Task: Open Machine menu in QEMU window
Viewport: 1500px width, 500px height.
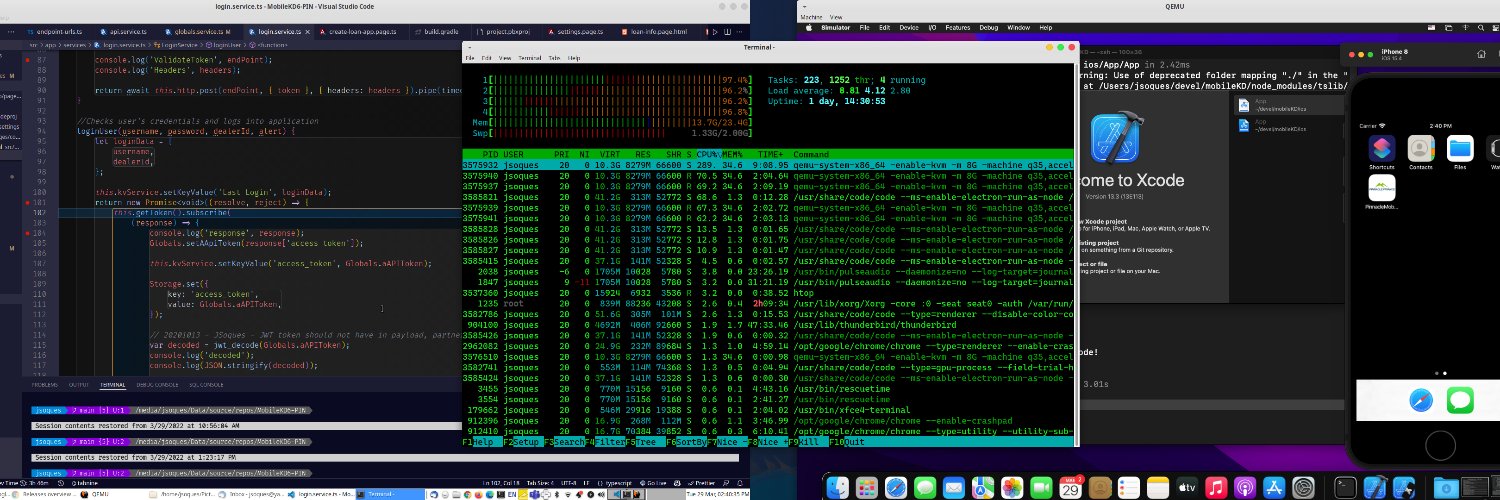Action: click(812, 17)
